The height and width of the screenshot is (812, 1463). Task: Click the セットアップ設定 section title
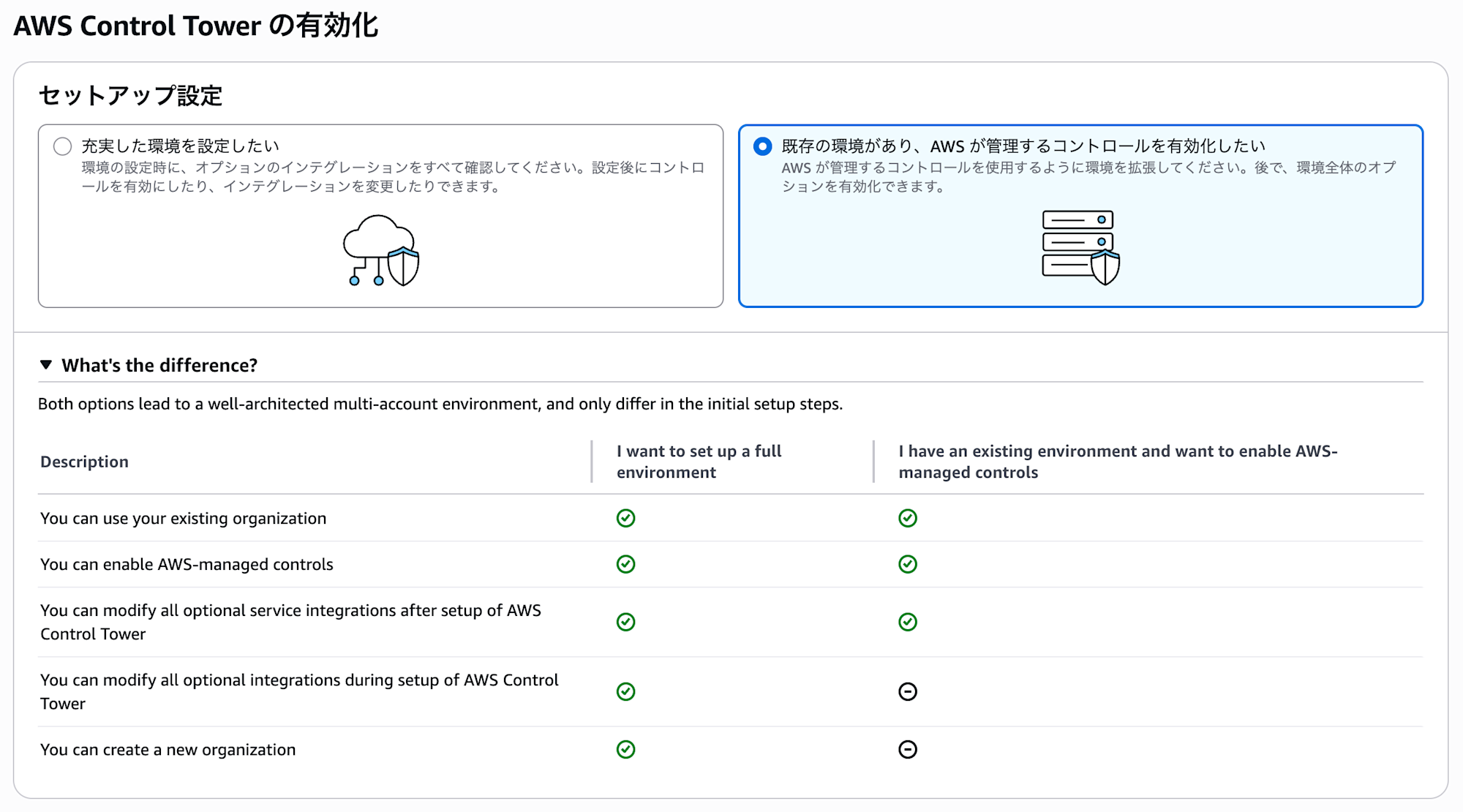[132, 94]
